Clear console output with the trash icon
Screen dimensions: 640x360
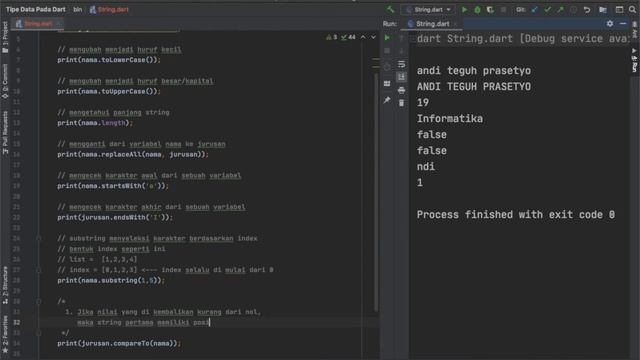point(402,103)
